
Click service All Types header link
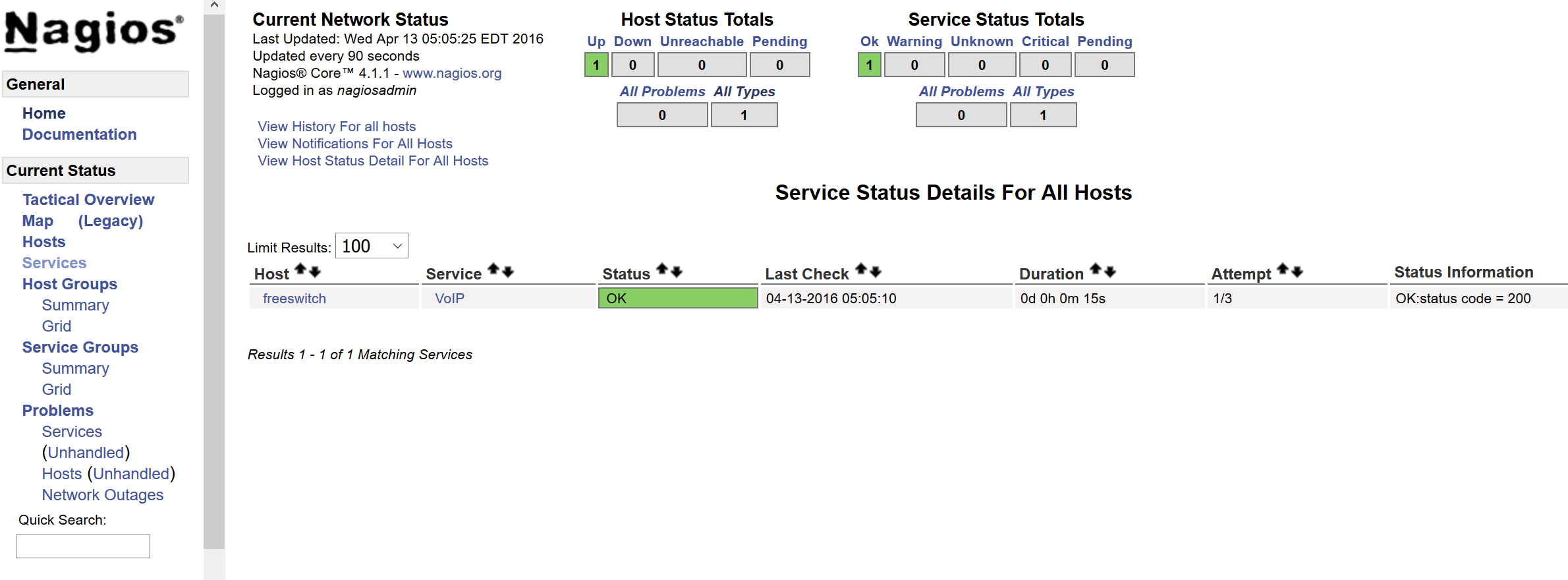point(1044,92)
